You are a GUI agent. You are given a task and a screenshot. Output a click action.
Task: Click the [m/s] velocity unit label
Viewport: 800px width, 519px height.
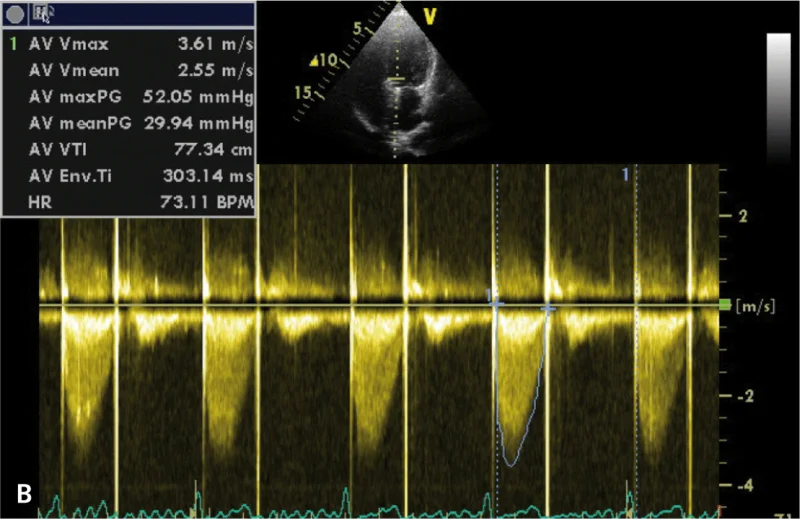point(756,306)
